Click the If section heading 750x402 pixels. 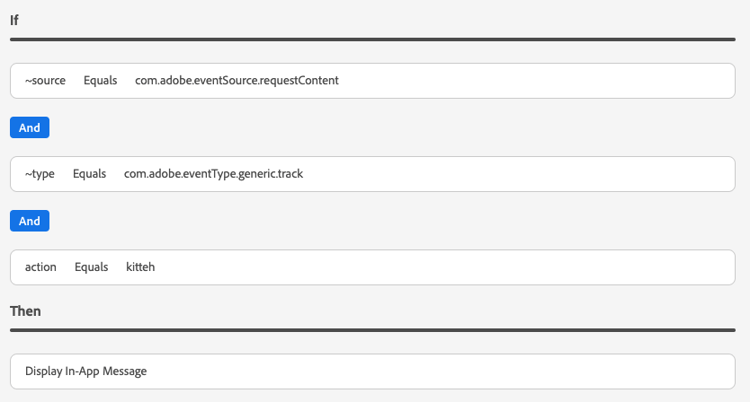tap(14, 20)
